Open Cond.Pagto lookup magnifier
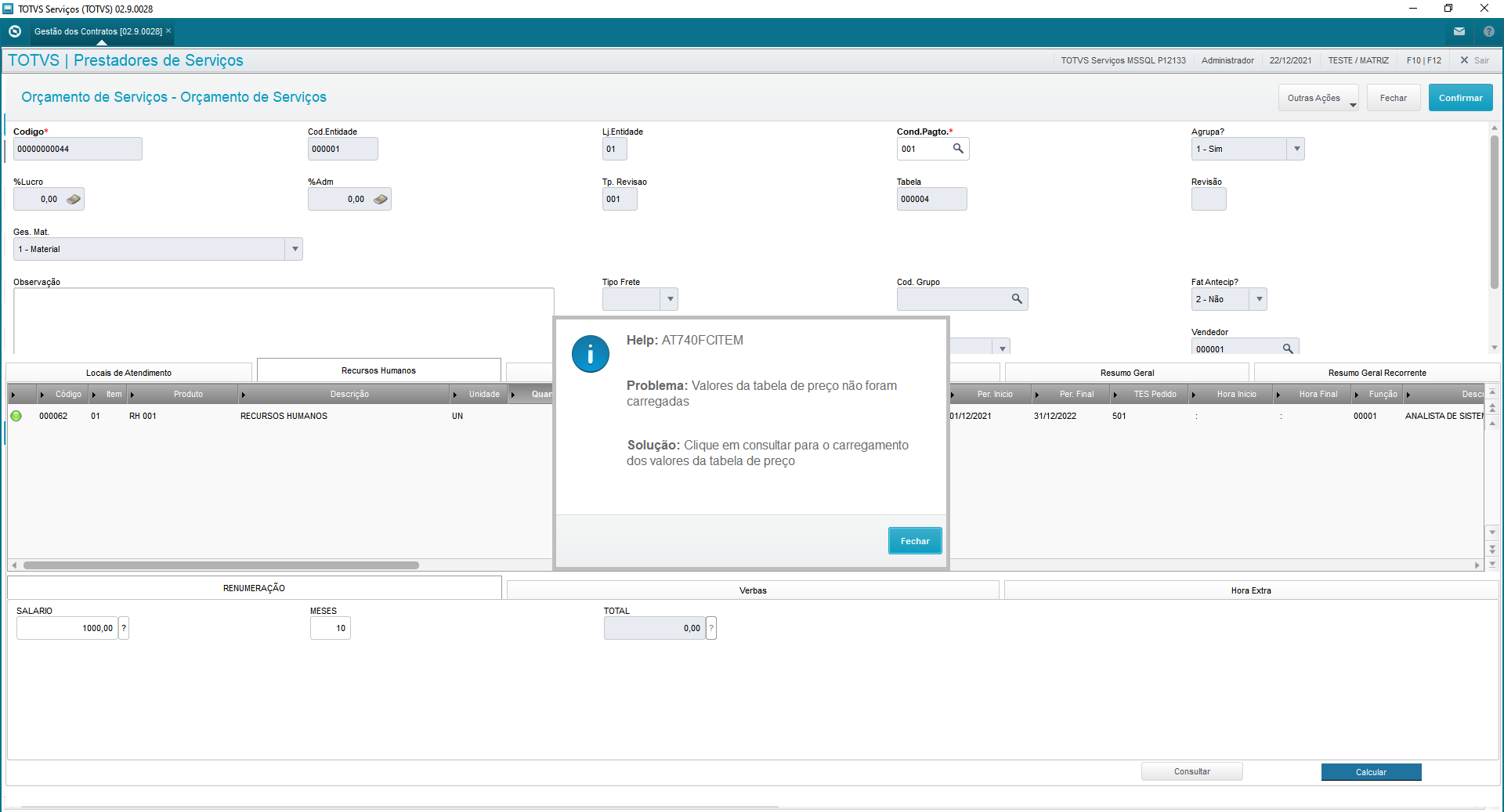This screenshot has width=1504, height=812. (958, 149)
